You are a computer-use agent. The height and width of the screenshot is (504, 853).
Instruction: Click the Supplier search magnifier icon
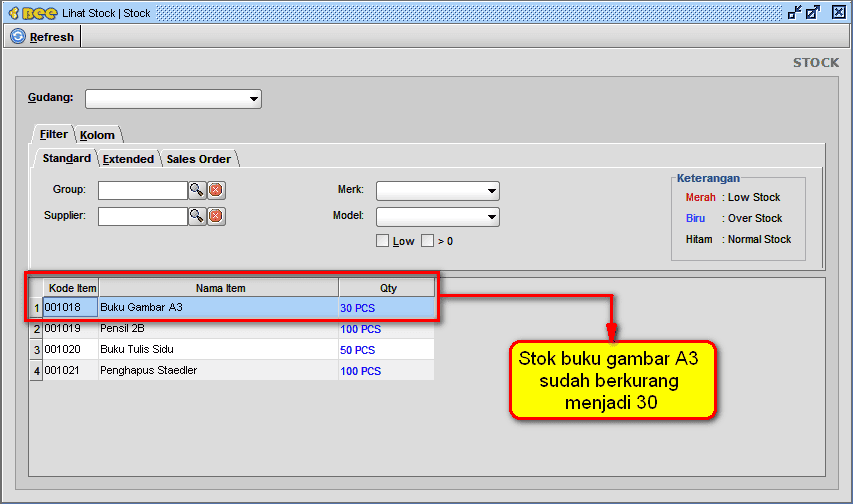196,216
